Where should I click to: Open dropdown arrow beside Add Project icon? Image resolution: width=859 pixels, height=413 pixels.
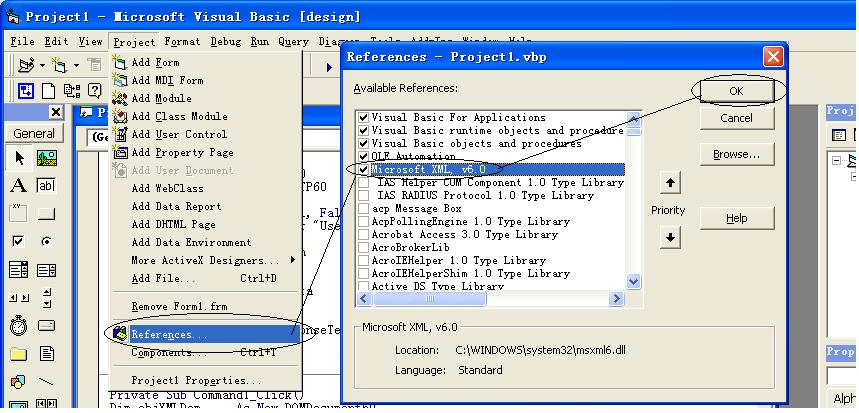click(x=42, y=66)
